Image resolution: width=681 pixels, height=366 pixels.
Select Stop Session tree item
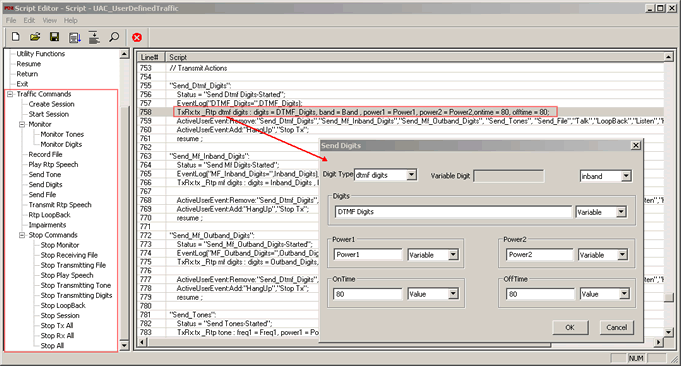pyautogui.click(x=60, y=316)
